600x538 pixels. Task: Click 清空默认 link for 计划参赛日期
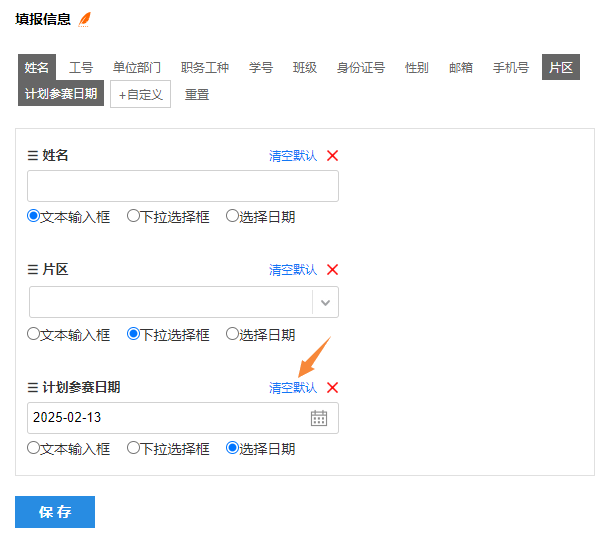pos(293,388)
